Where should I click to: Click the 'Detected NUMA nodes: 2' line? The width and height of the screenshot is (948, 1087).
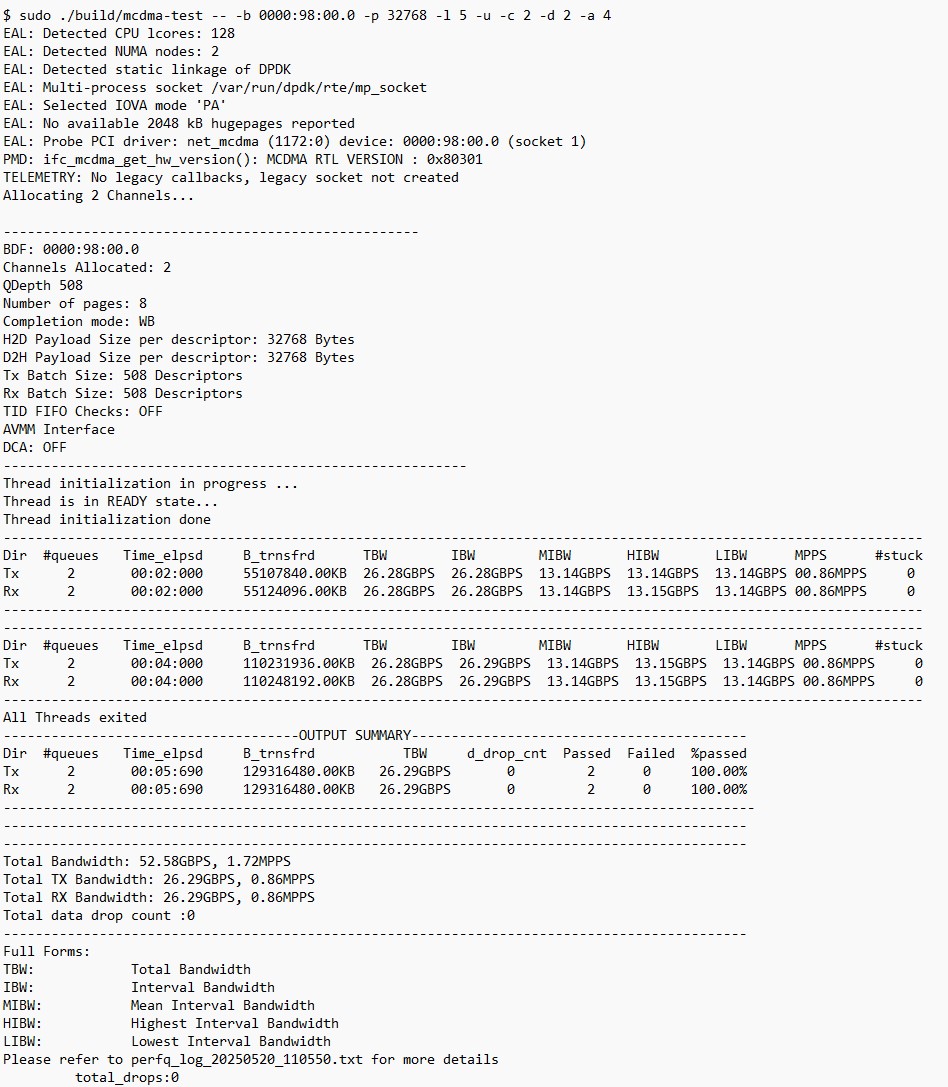tap(111, 51)
